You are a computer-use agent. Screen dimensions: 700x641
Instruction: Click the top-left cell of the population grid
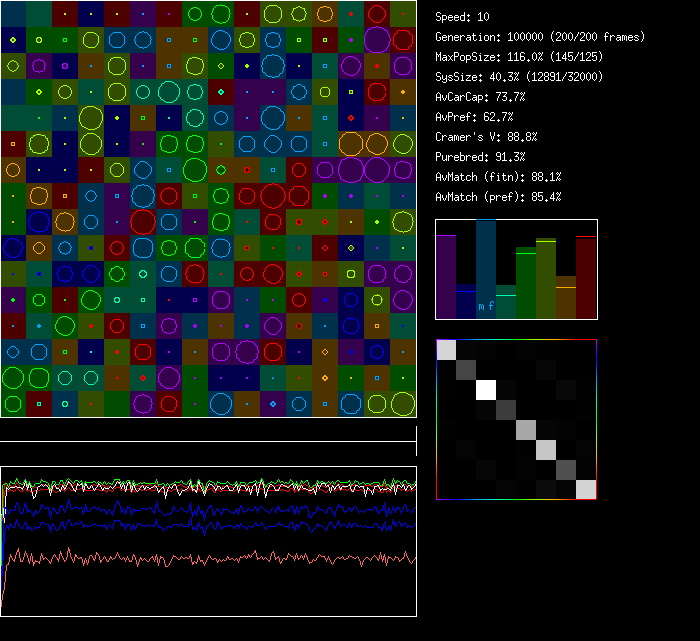(x=13, y=13)
